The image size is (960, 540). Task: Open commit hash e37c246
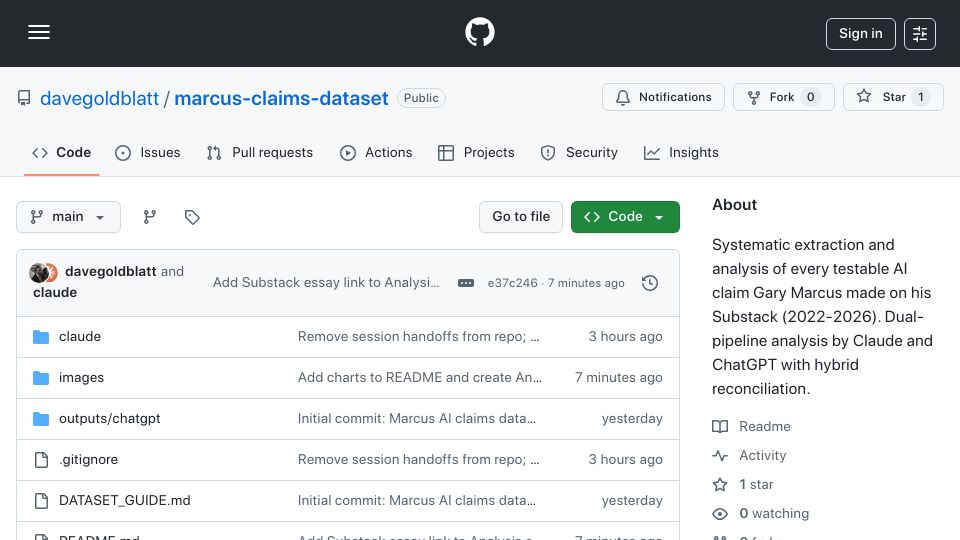coord(512,283)
